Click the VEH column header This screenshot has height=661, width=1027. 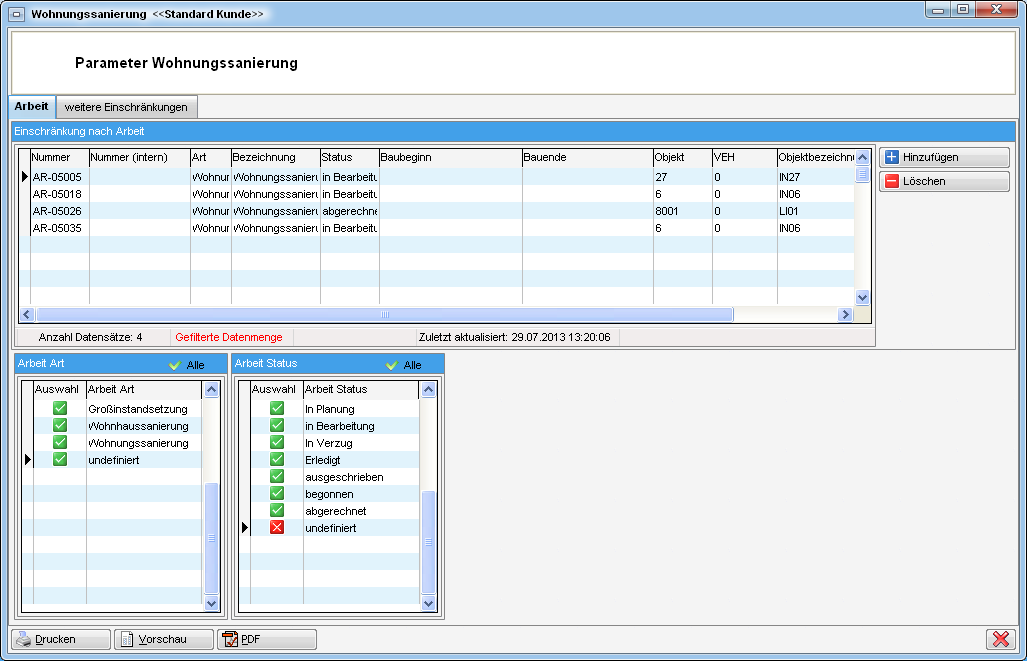point(745,158)
